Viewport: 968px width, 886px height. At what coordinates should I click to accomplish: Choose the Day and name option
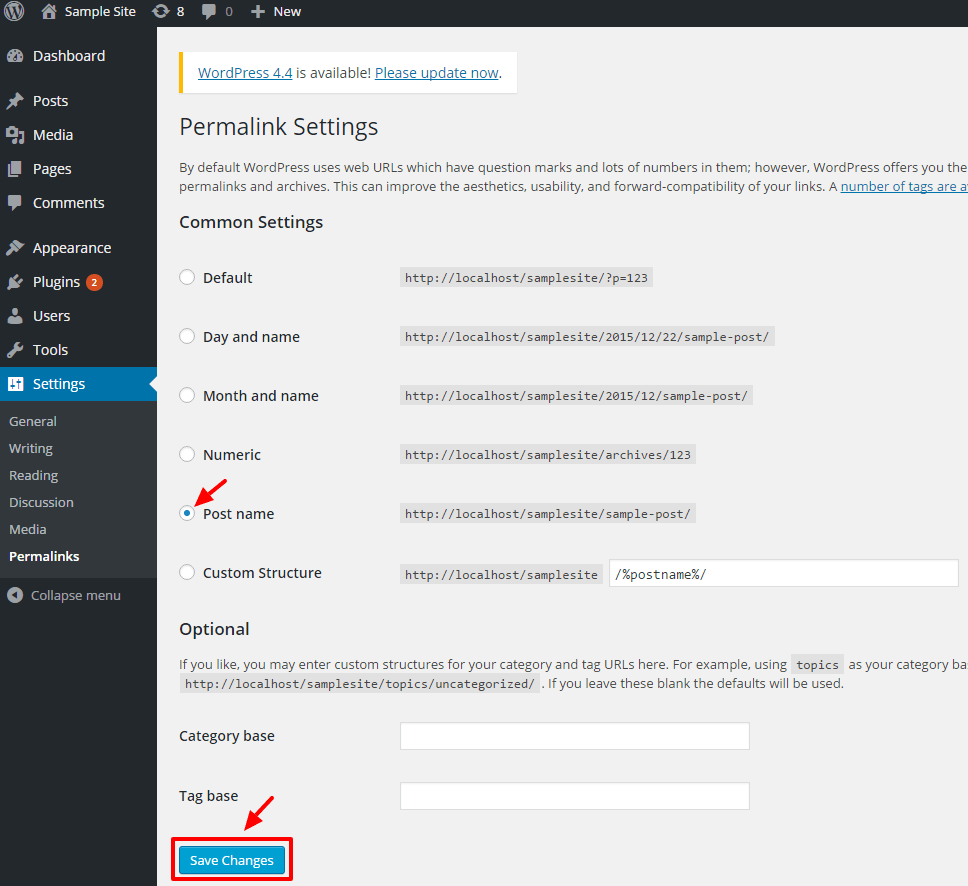[x=187, y=336]
